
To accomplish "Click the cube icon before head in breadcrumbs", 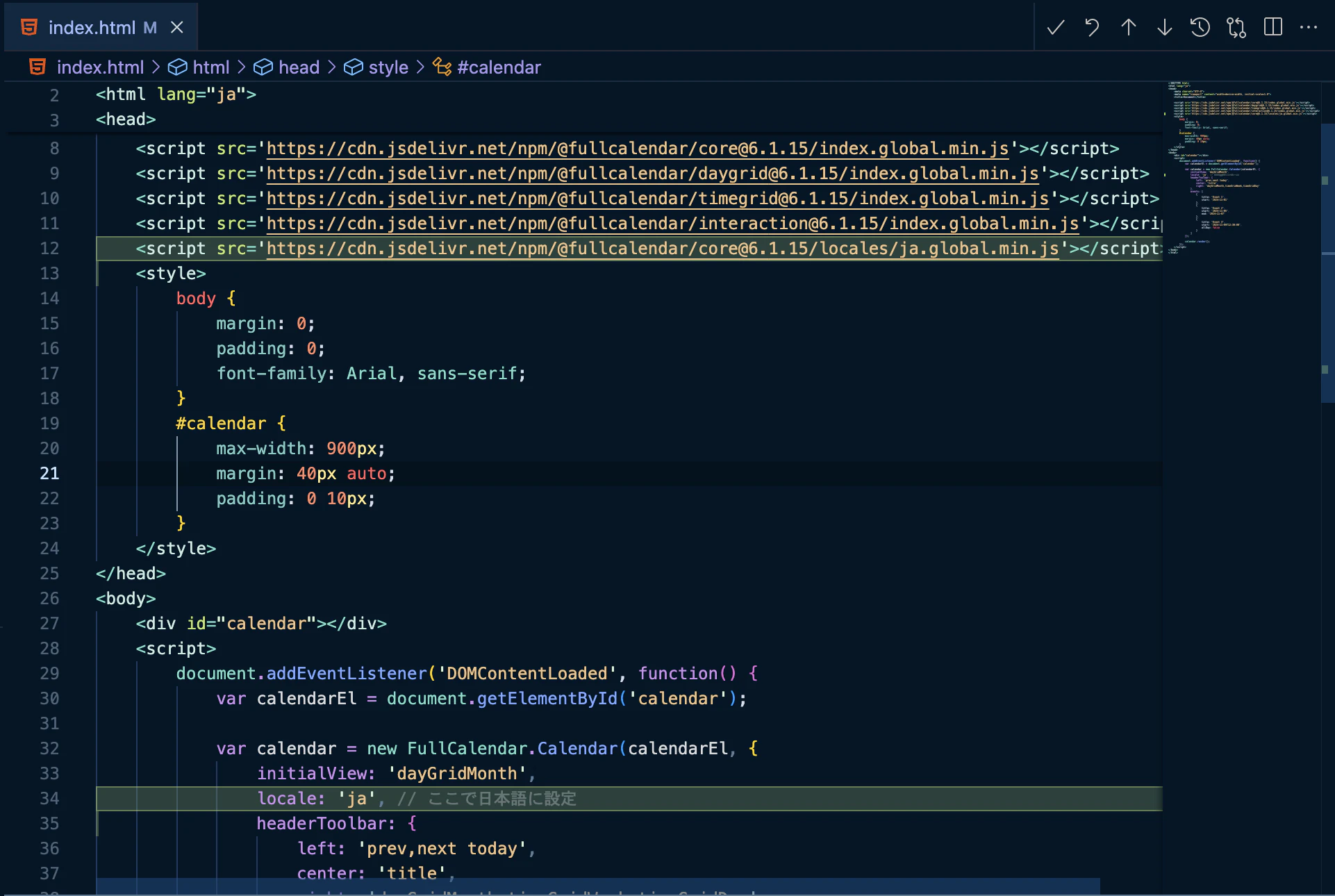I will [x=263, y=67].
